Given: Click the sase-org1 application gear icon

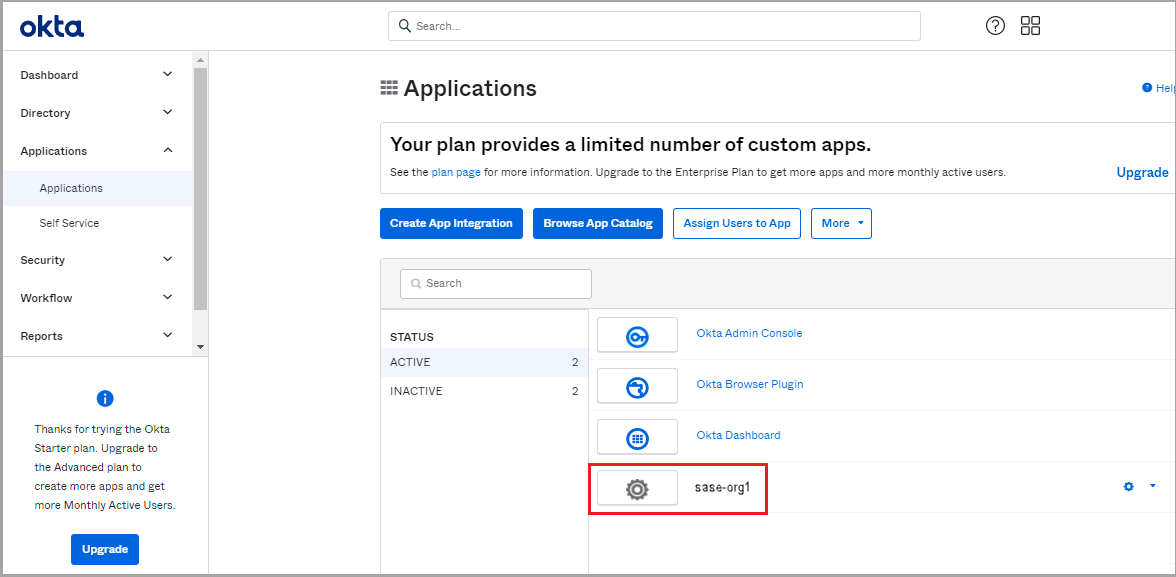Looking at the screenshot, I should tap(637, 487).
